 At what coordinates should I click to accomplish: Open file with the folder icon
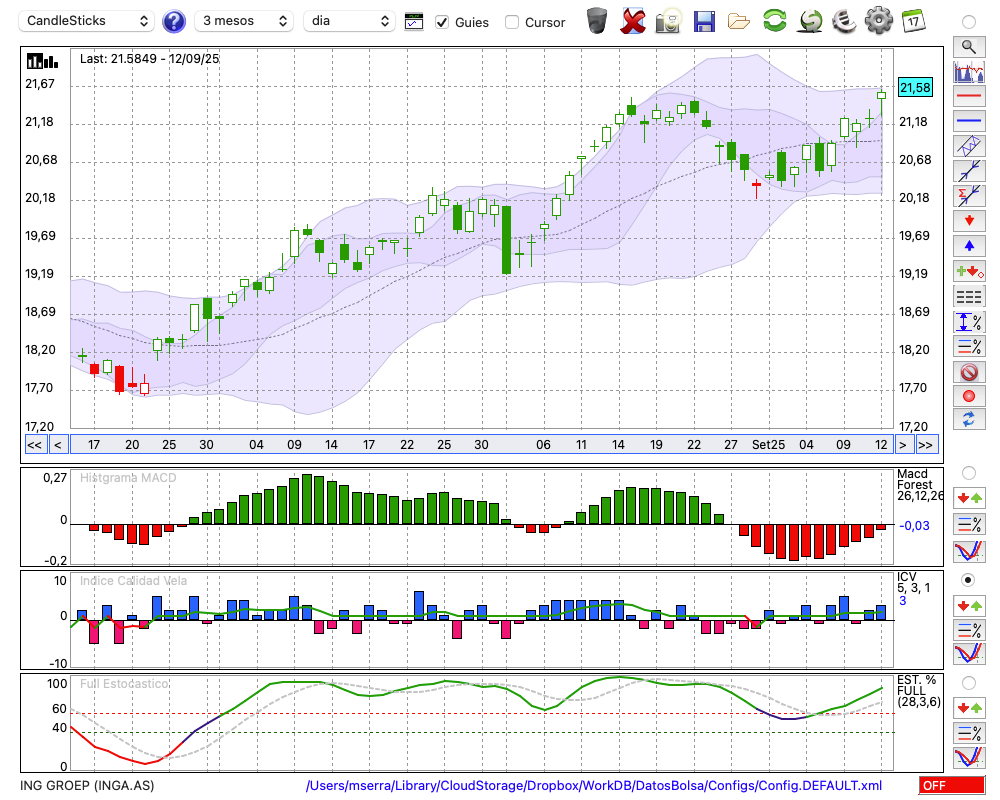(739, 22)
